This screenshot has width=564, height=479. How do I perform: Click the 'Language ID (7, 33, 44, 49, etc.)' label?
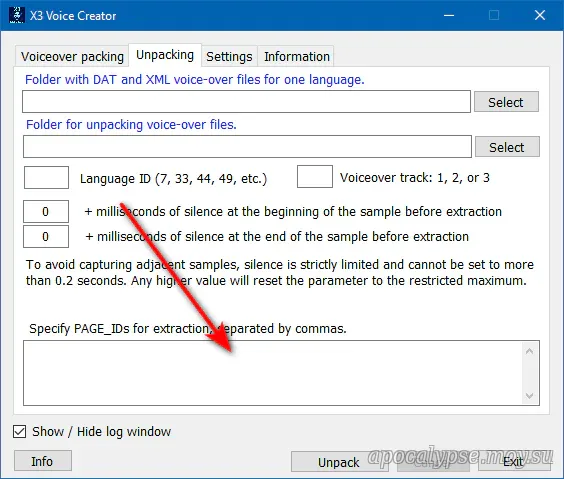[173, 178]
